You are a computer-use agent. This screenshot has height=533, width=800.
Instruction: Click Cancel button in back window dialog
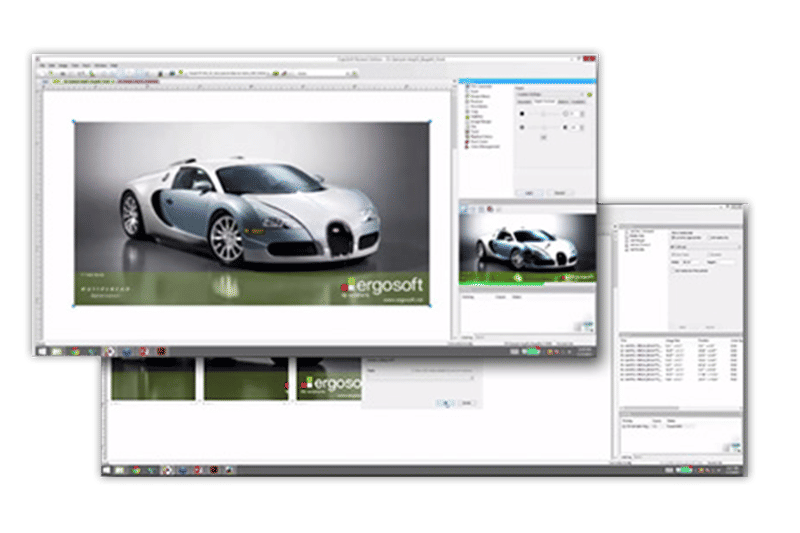pyautogui.click(x=467, y=403)
